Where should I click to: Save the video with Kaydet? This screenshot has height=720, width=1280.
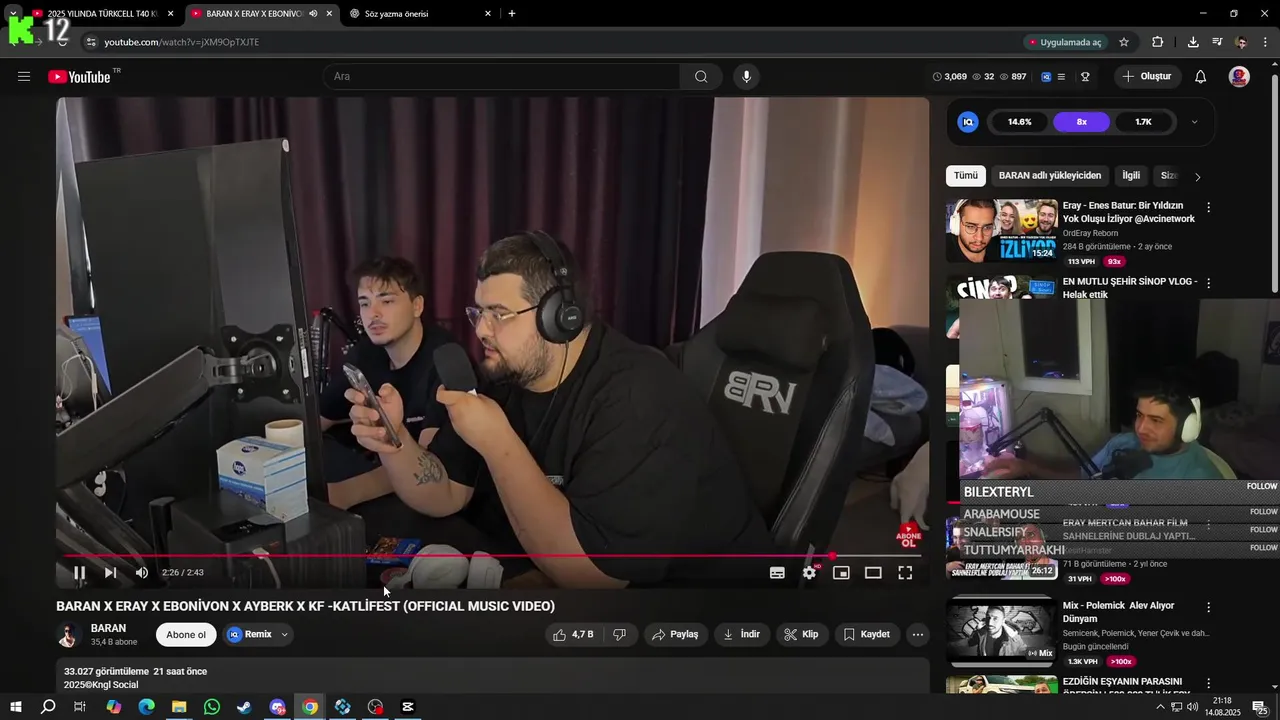click(x=867, y=635)
